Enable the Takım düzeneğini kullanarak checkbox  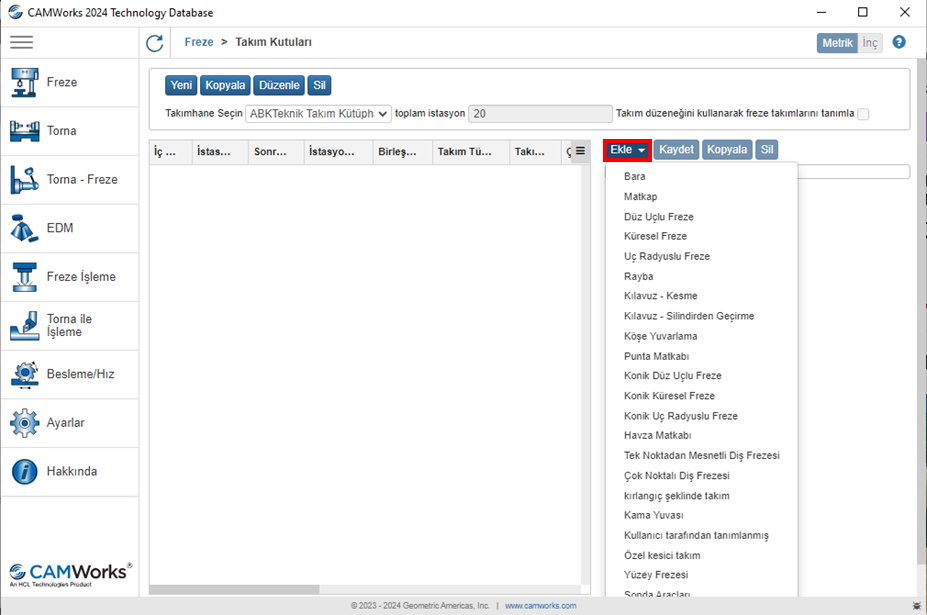tap(863, 114)
